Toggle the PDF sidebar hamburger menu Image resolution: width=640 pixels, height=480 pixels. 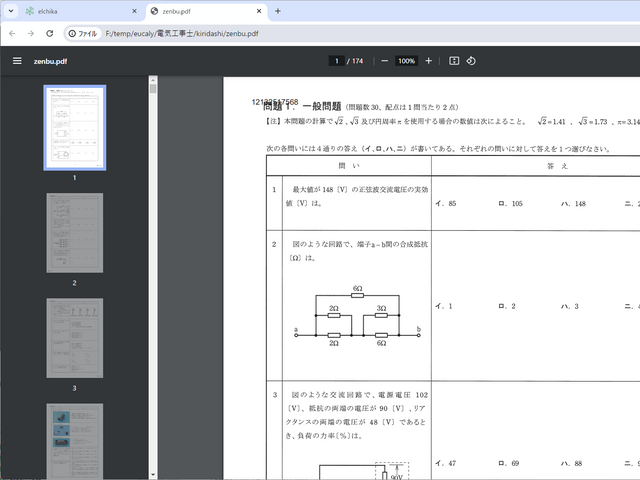click(17, 61)
